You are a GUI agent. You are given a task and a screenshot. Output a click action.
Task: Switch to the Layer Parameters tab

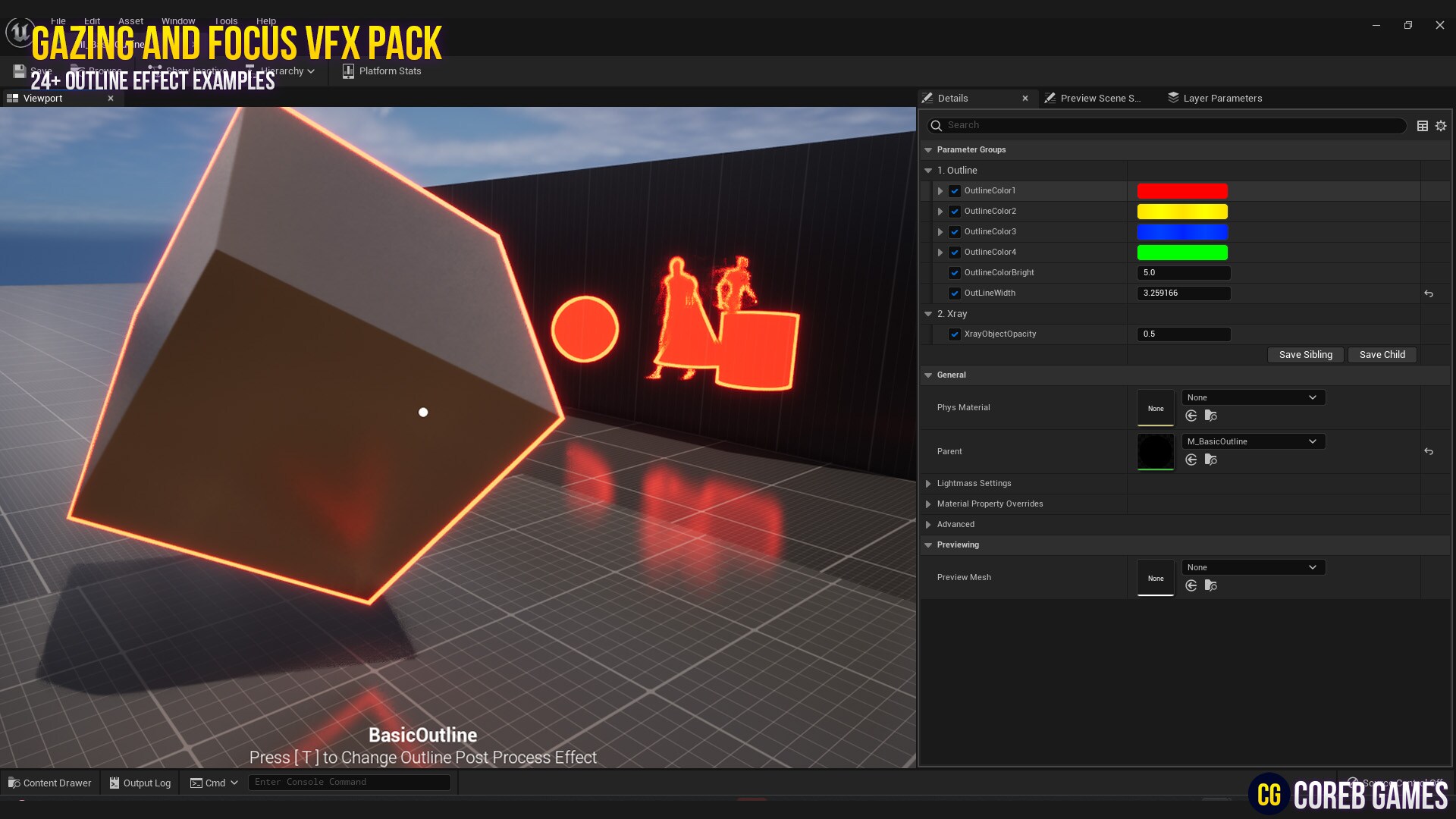1222,98
